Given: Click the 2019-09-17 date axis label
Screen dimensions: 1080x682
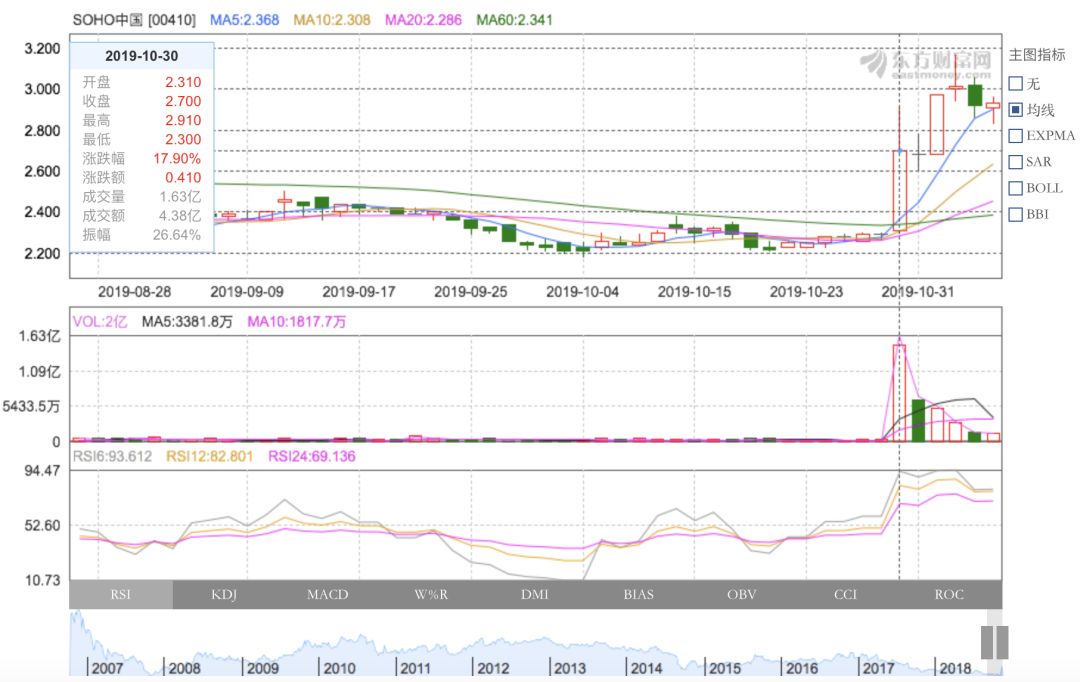Looking at the screenshot, I should point(359,292).
